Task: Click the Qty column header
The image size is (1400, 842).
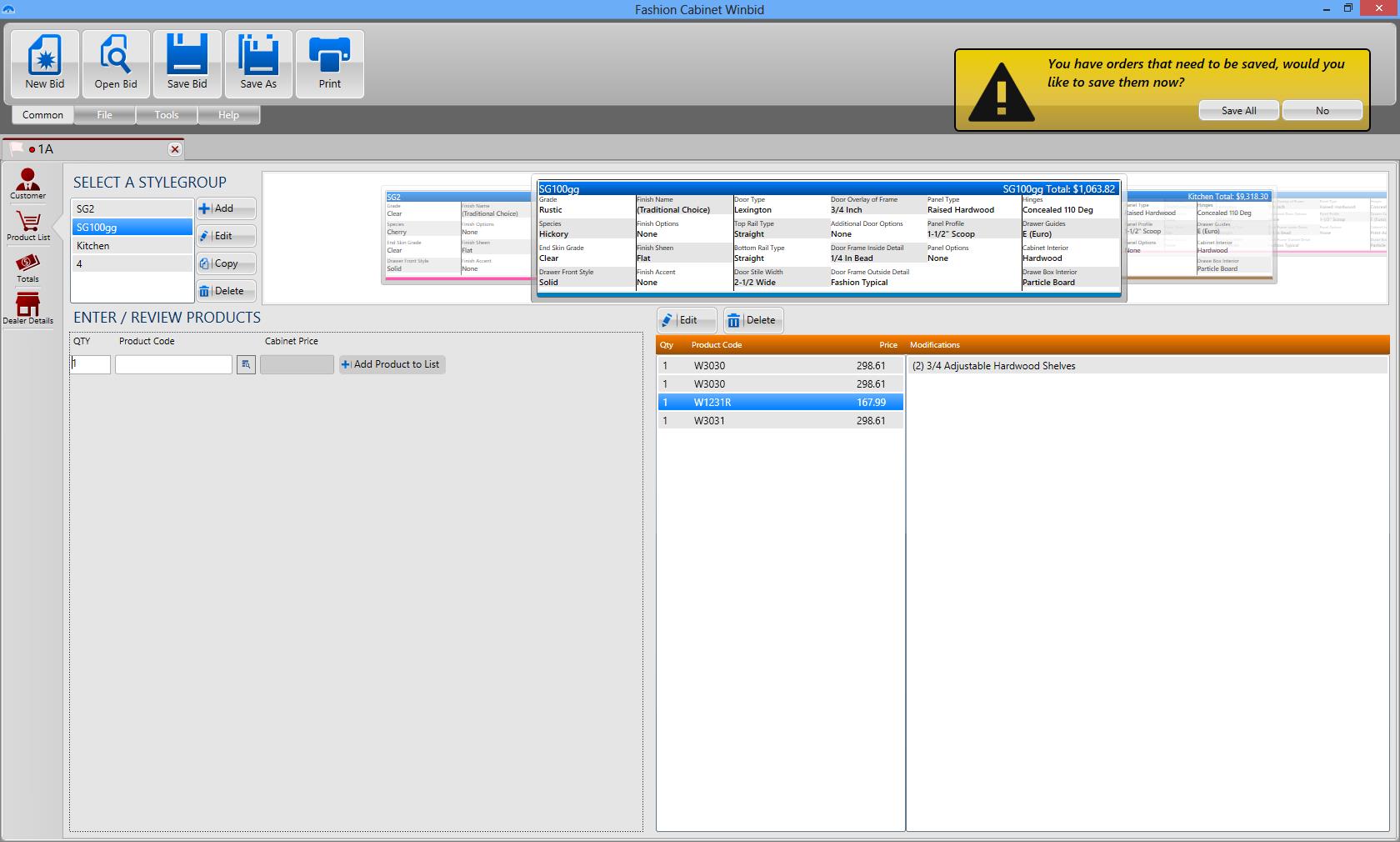Action: [667, 345]
